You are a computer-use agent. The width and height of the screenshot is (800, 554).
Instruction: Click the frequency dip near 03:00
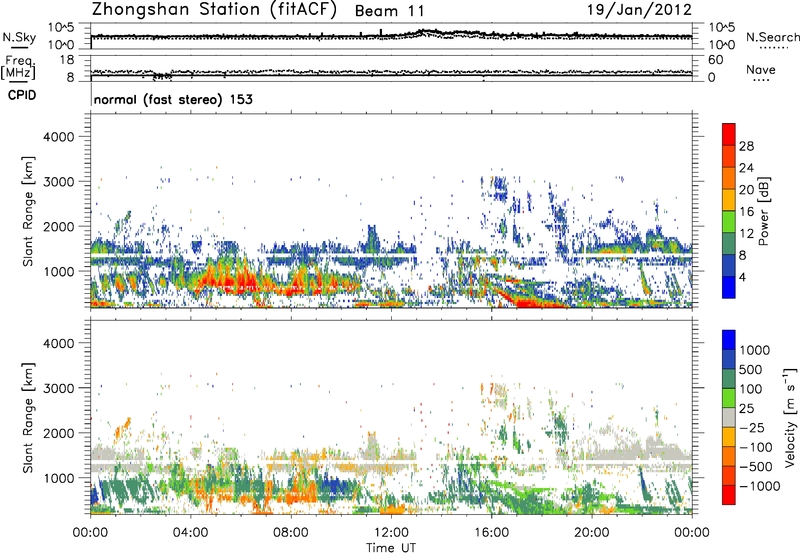162,77
